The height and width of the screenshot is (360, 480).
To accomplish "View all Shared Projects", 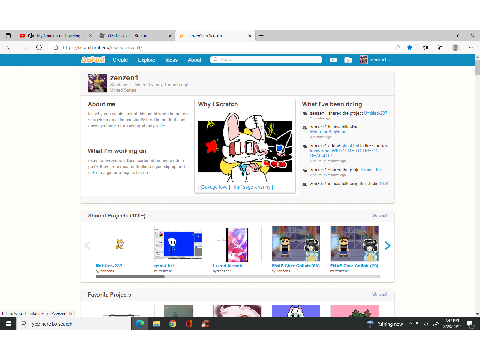I will [380, 216].
